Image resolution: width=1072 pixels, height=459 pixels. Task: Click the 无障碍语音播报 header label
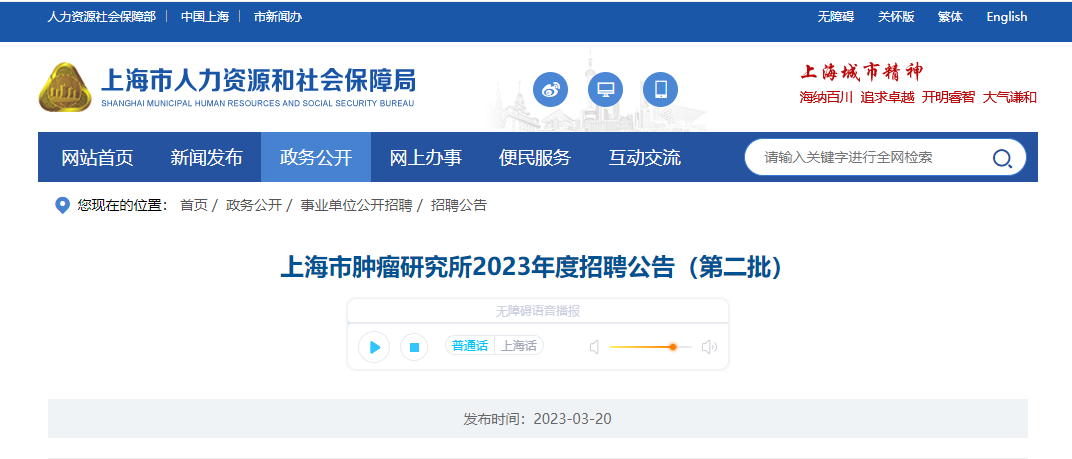[x=537, y=311]
